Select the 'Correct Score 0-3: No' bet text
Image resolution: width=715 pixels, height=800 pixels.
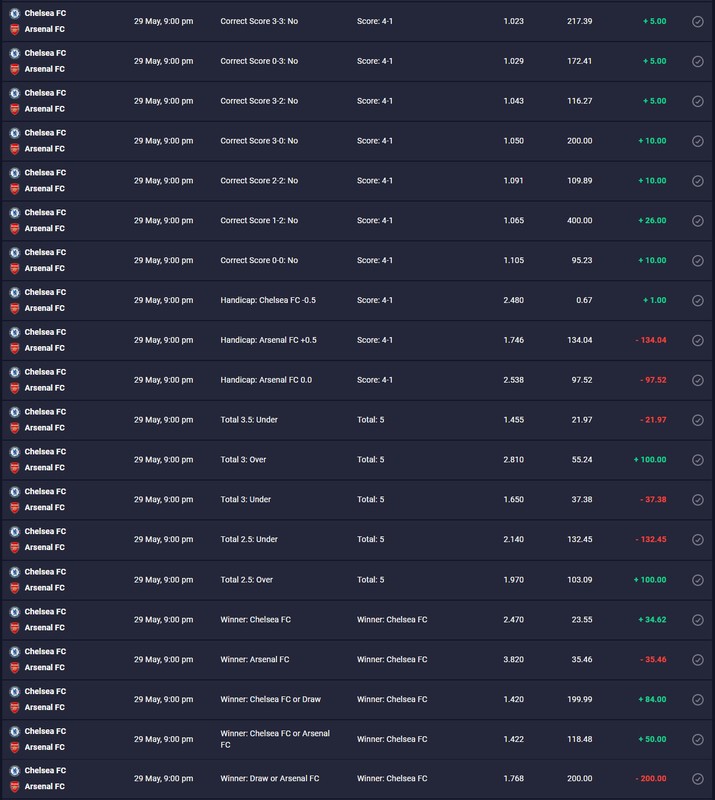click(259, 61)
